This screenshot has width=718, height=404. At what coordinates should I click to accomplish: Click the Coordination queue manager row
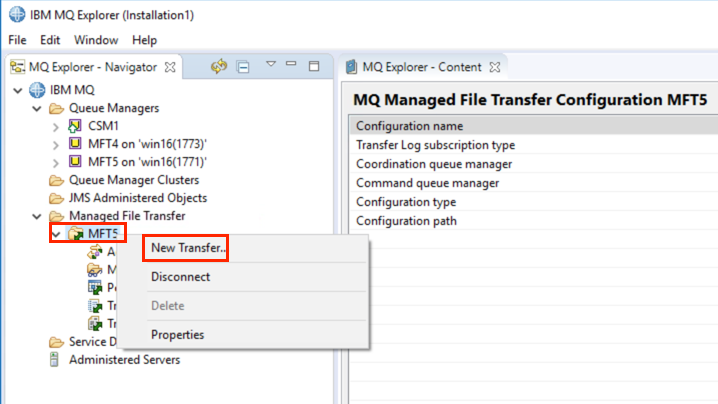[x=533, y=164]
